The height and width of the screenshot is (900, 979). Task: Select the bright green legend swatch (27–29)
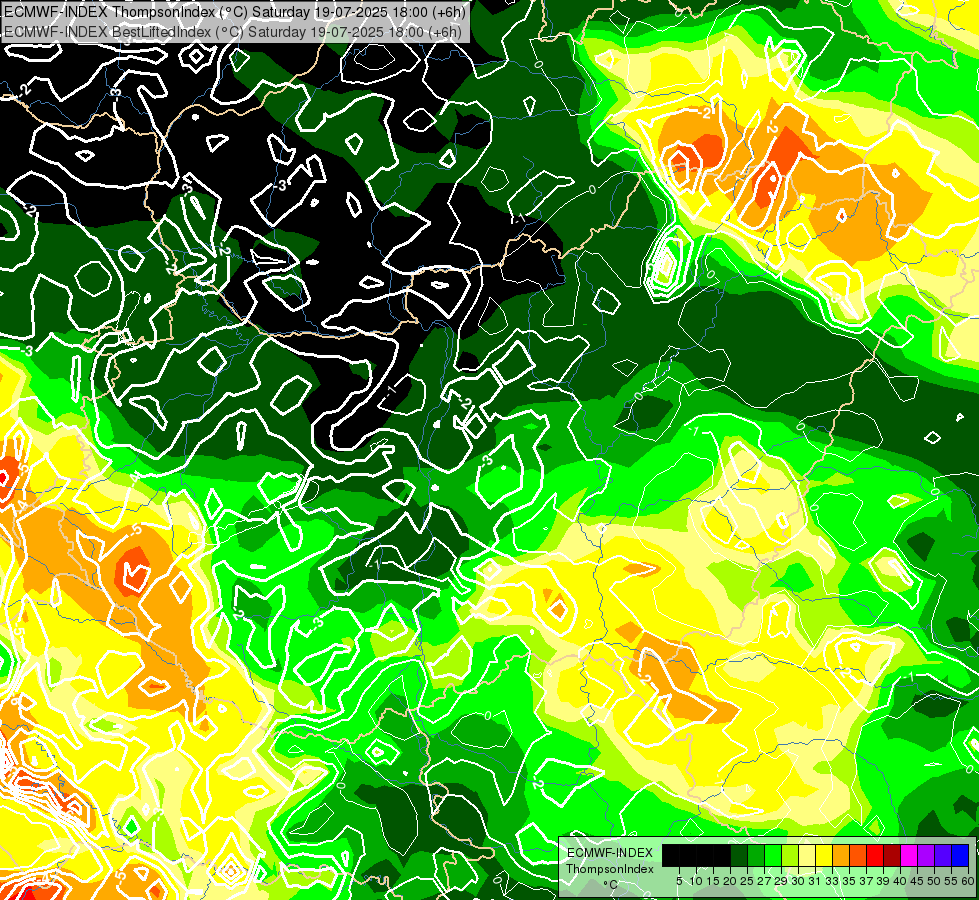pyautogui.click(x=773, y=855)
